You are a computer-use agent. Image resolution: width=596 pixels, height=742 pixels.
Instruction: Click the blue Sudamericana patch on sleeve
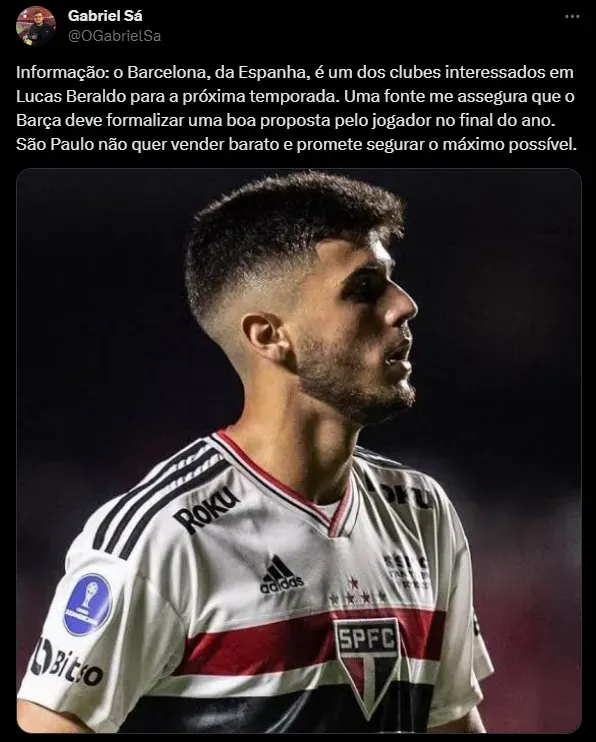click(88, 604)
